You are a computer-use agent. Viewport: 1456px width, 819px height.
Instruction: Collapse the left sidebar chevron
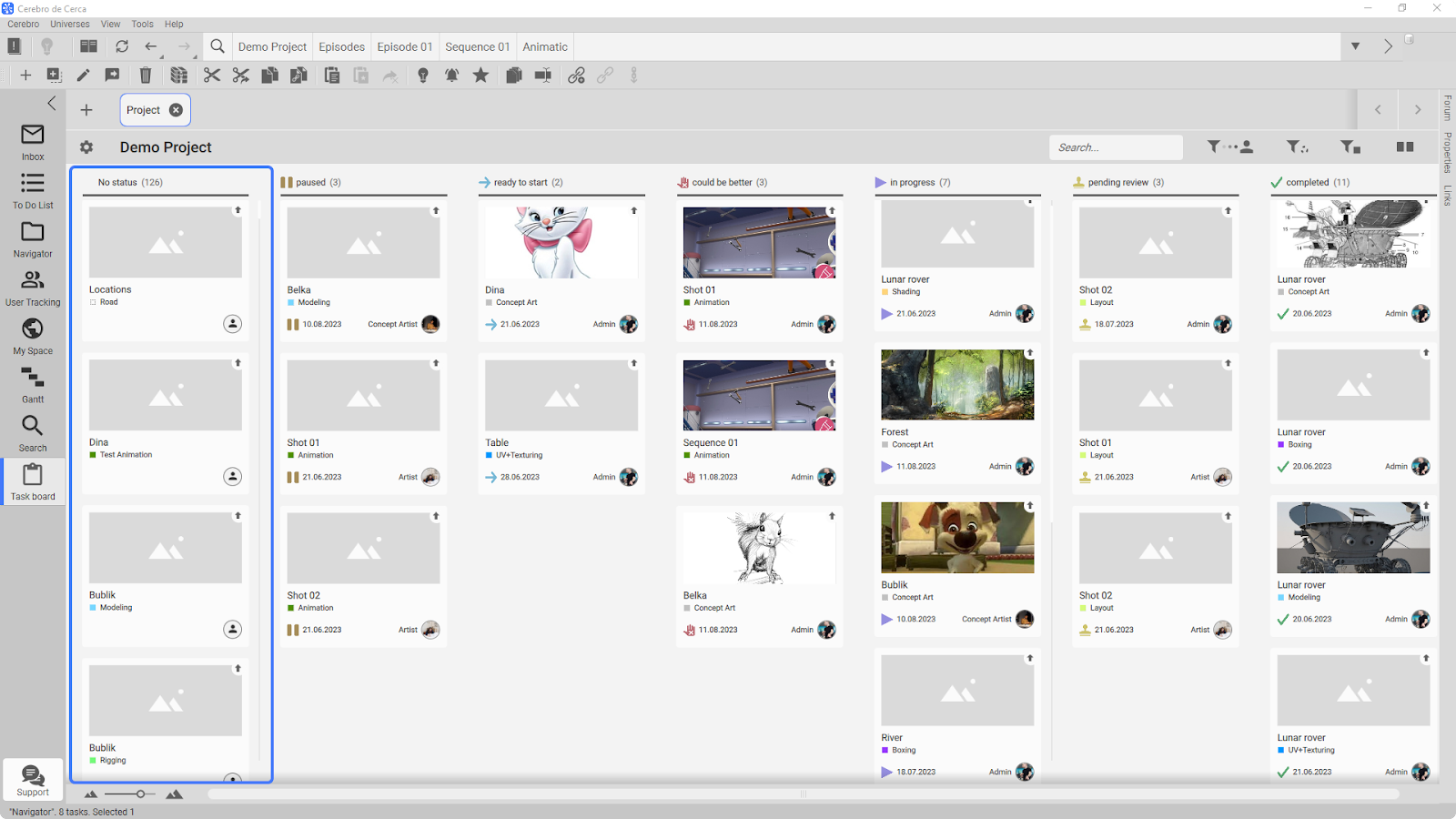52,103
